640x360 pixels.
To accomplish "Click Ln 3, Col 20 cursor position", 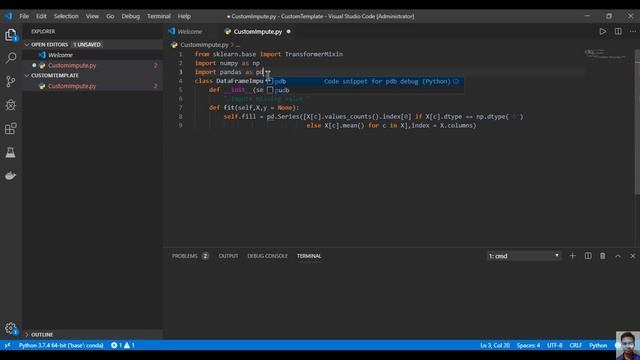I will [495, 345].
